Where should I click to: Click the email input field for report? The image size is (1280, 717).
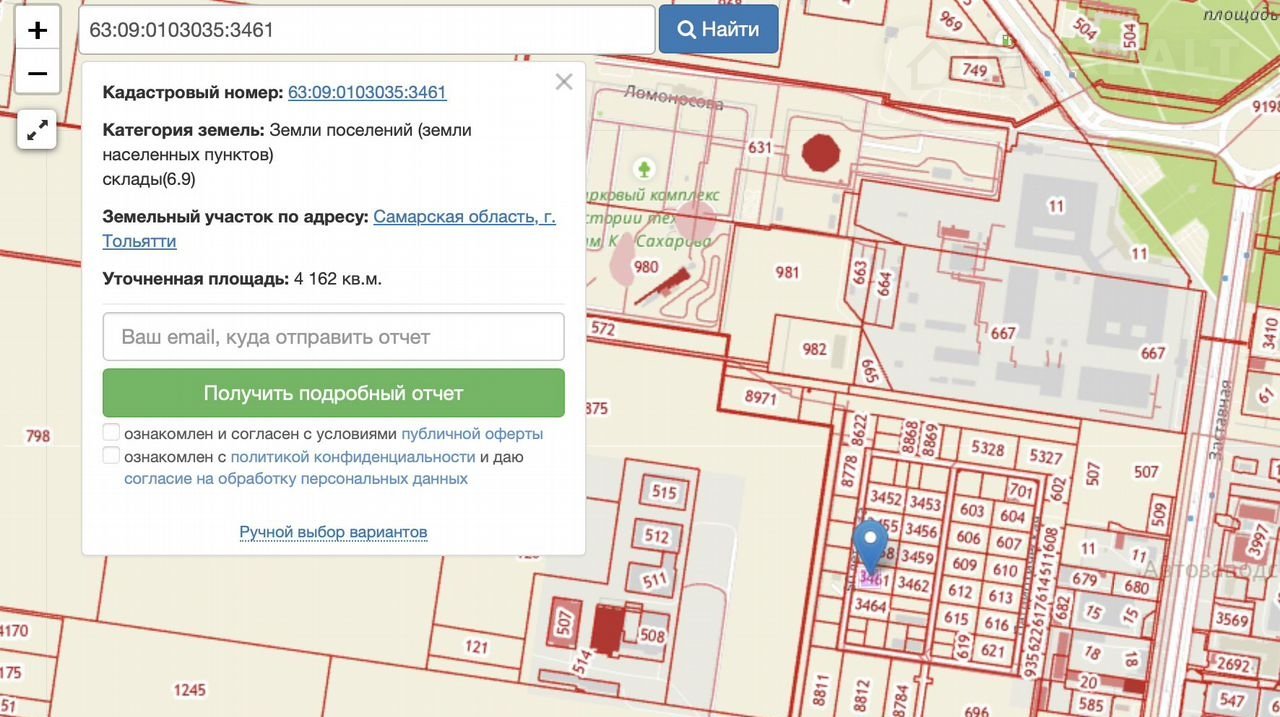click(333, 337)
